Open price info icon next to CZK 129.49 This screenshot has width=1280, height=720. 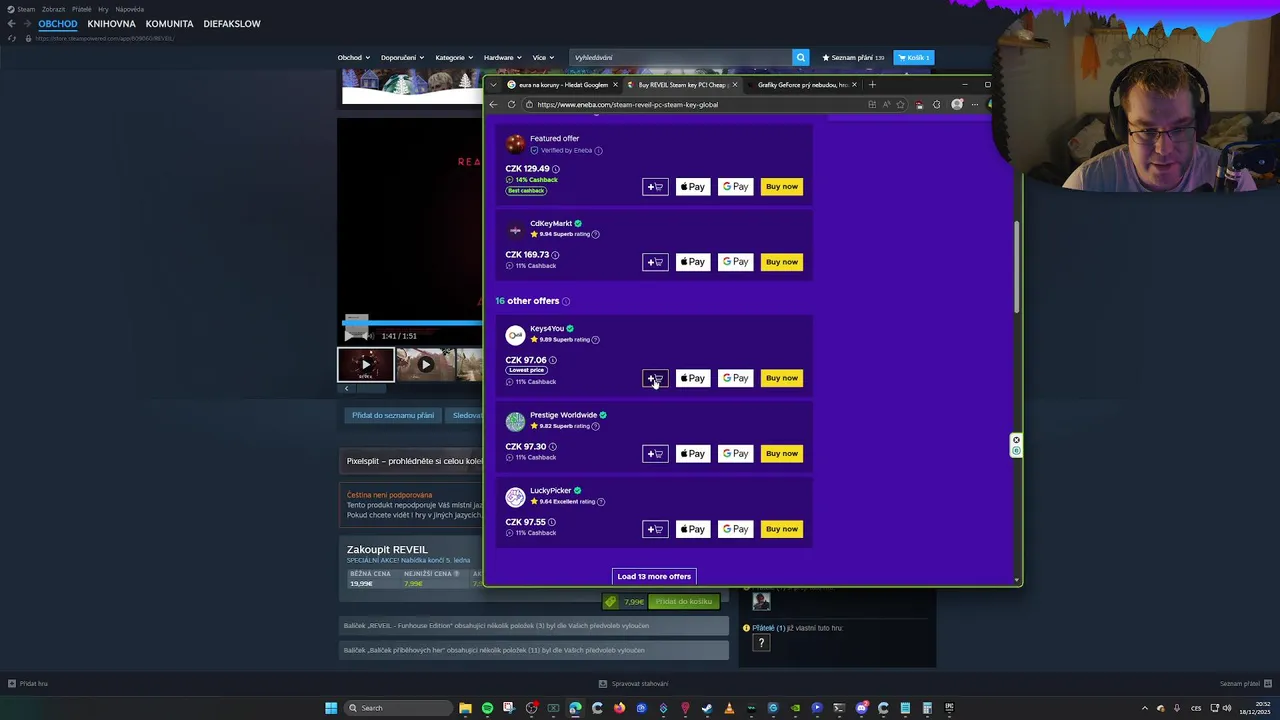coord(556,169)
